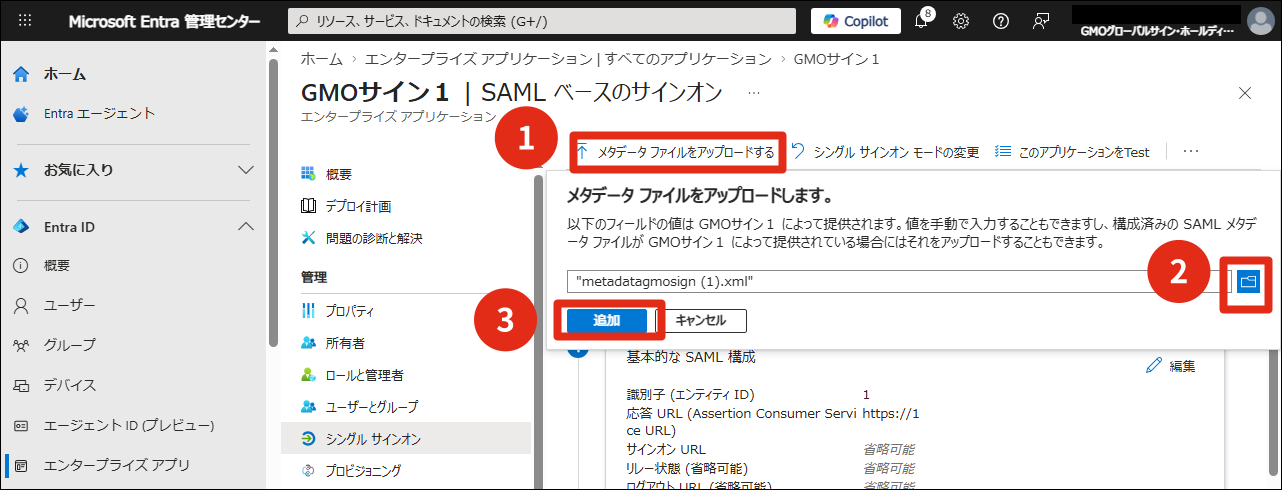Click 編集 for basic SAML configuration
The height and width of the screenshot is (490, 1282).
(x=1171, y=365)
